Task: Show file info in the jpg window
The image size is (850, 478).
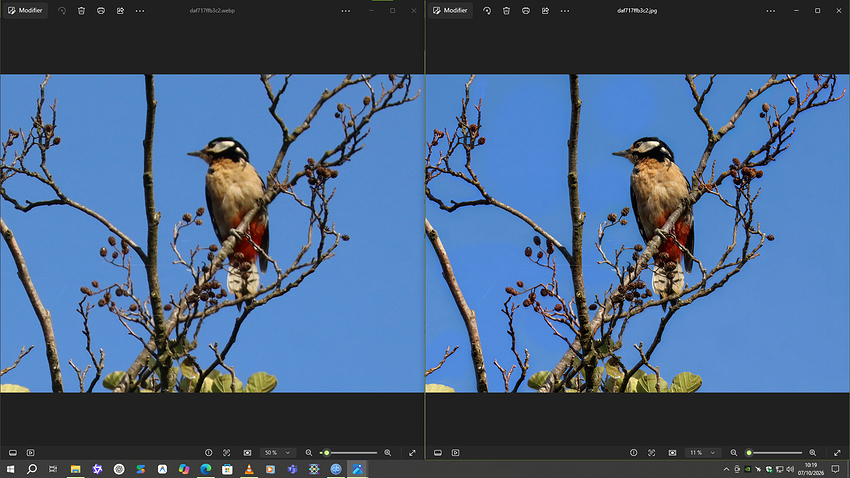Action: 634,453
